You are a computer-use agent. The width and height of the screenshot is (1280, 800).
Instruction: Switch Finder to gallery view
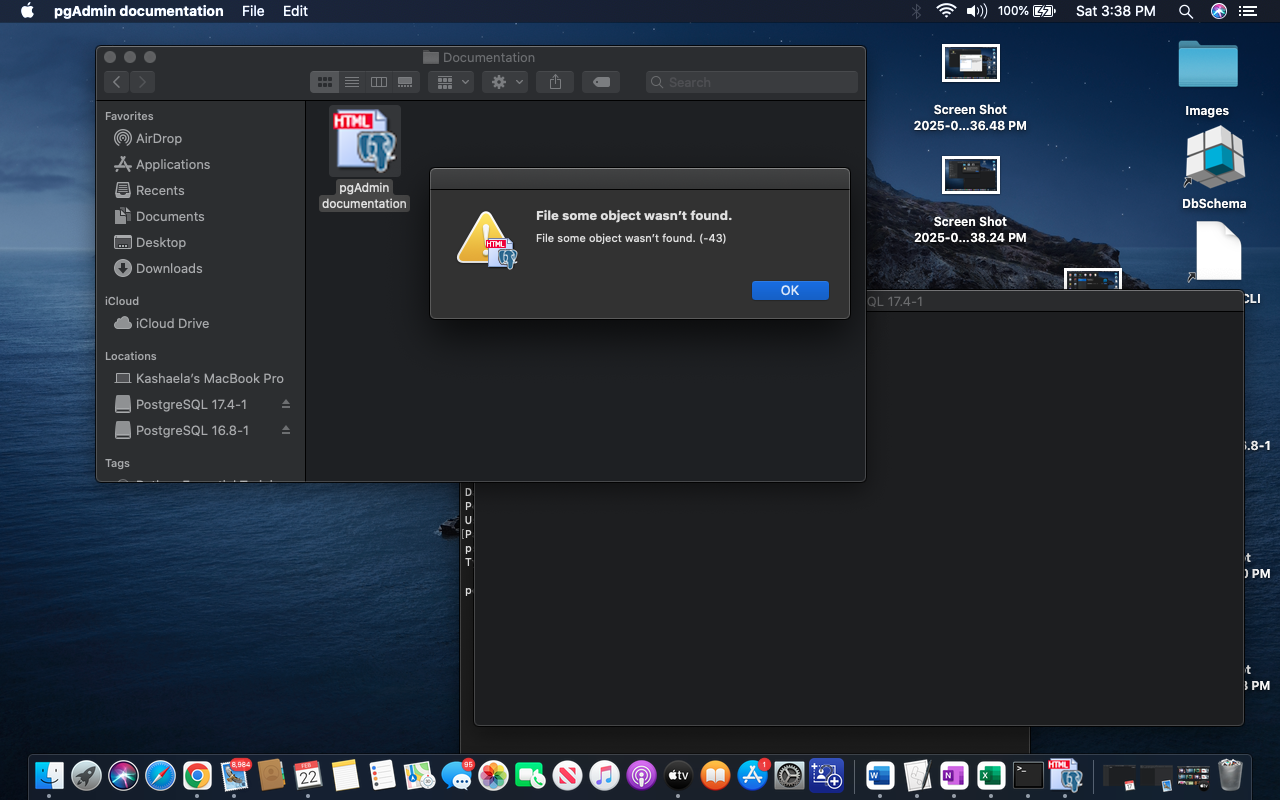(x=405, y=82)
